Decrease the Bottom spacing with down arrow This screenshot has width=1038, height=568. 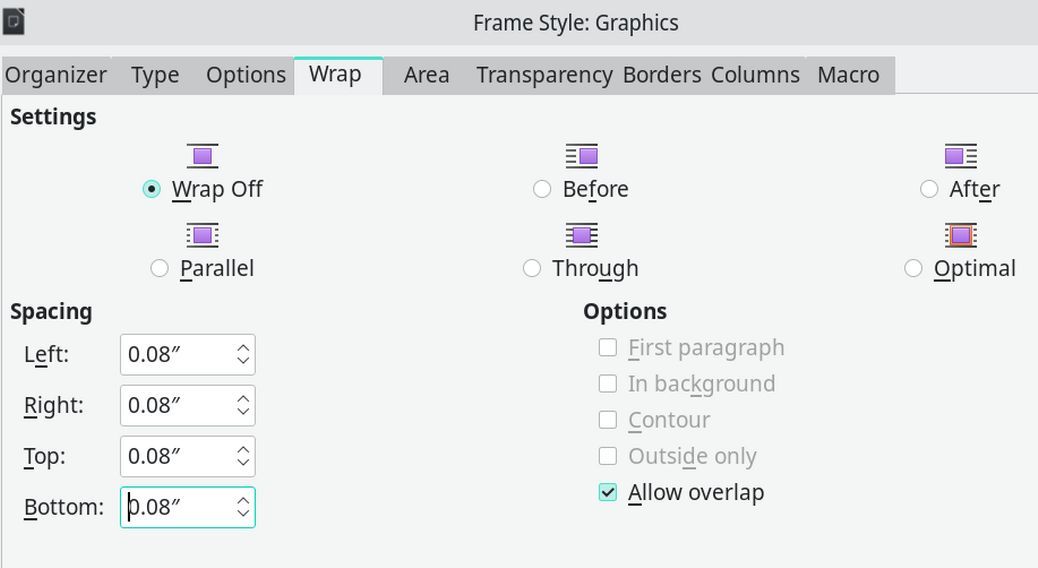click(x=243, y=514)
